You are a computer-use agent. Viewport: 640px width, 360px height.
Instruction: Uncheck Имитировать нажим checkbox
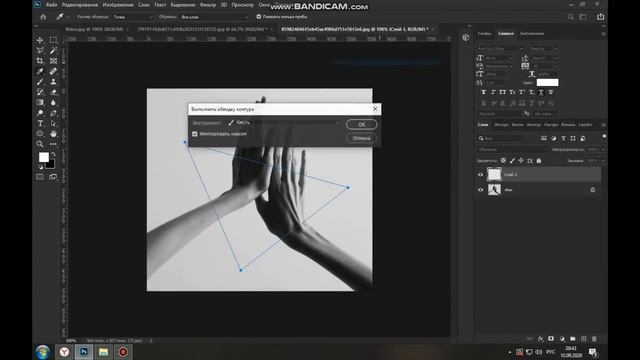click(195, 134)
